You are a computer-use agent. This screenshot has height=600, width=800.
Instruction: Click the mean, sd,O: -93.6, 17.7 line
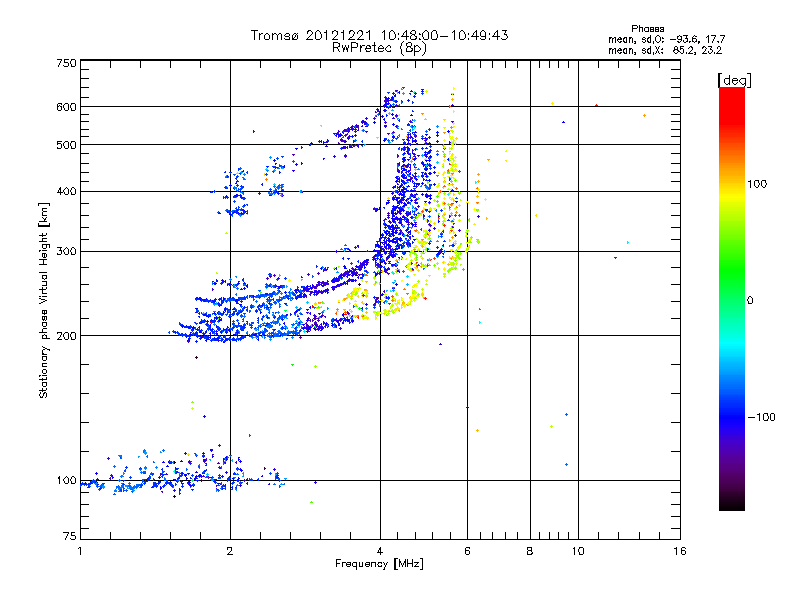tap(666, 39)
